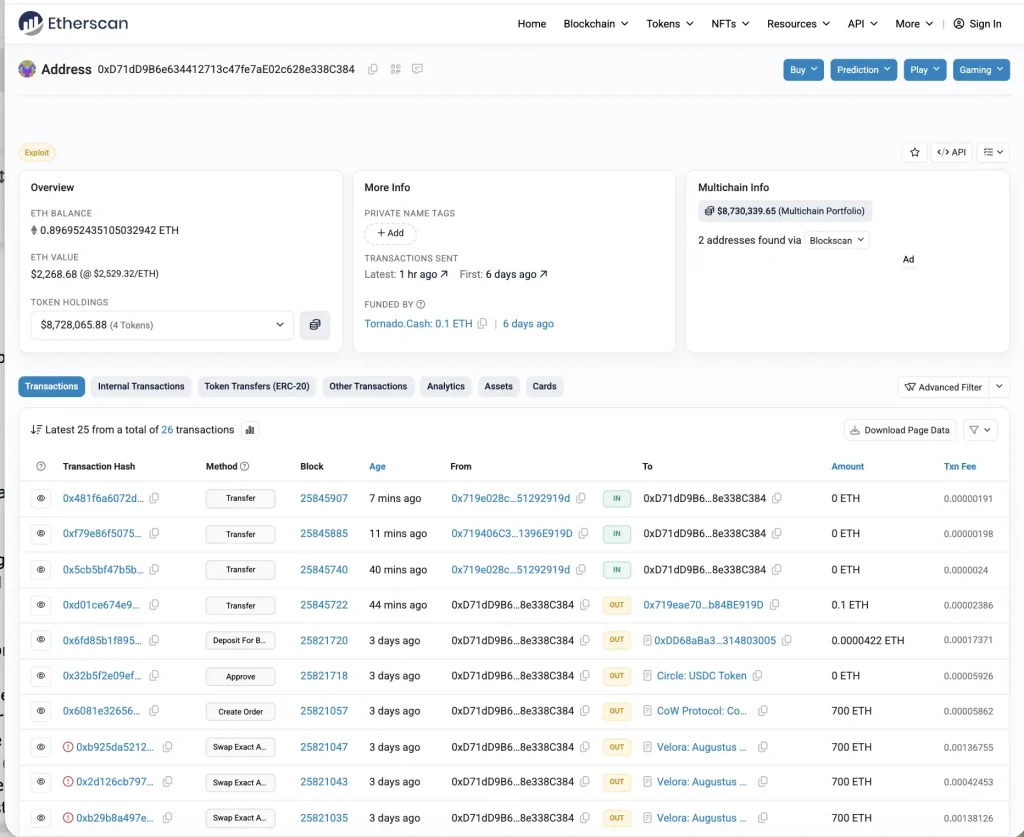This screenshot has height=837, width=1024.
Task: Preview transaction 0x6081e32656 with eye icon
Action: coord(40,711)
